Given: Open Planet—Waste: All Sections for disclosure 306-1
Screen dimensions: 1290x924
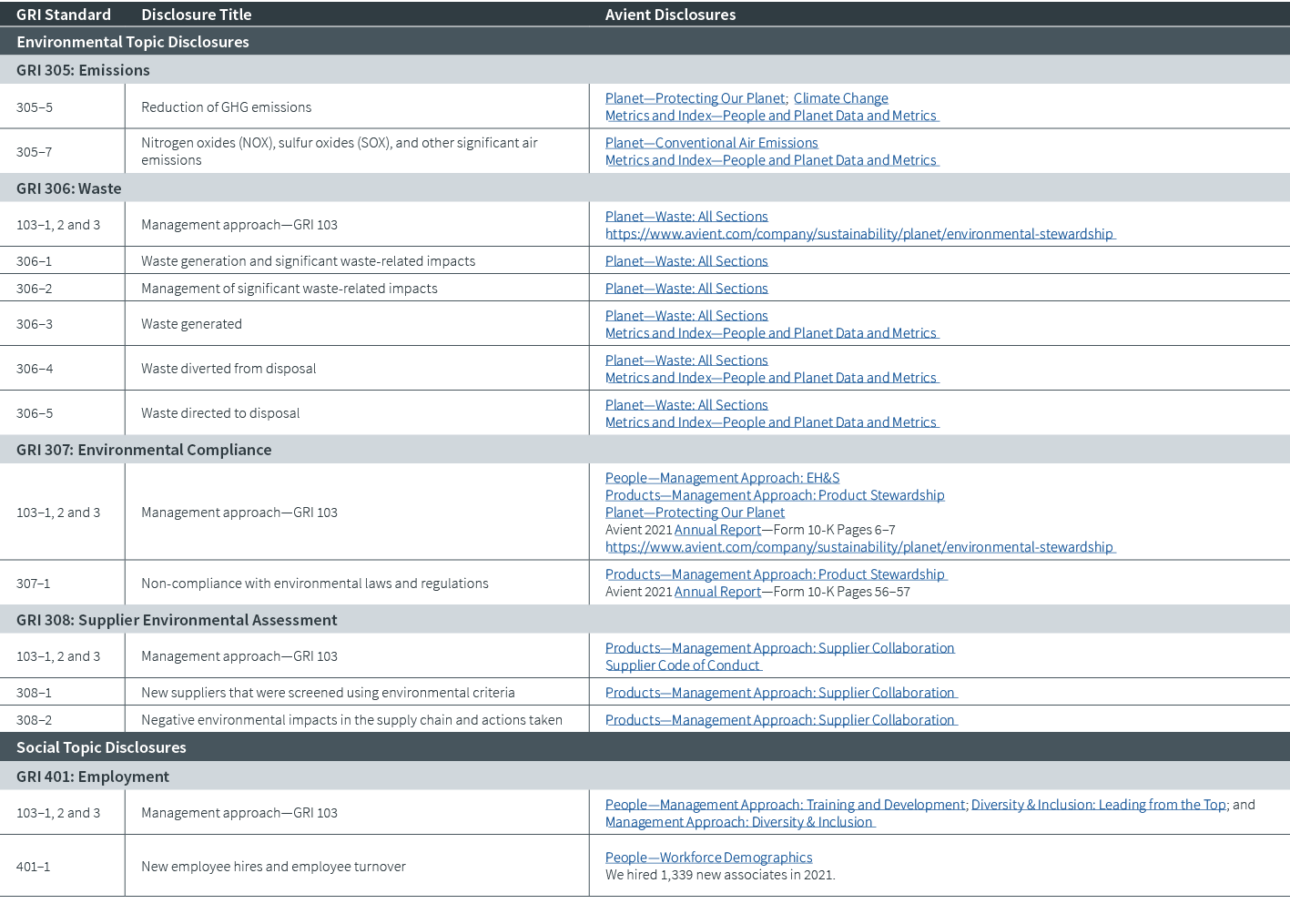Looking at the screenshot, I should tap(686, 260).
